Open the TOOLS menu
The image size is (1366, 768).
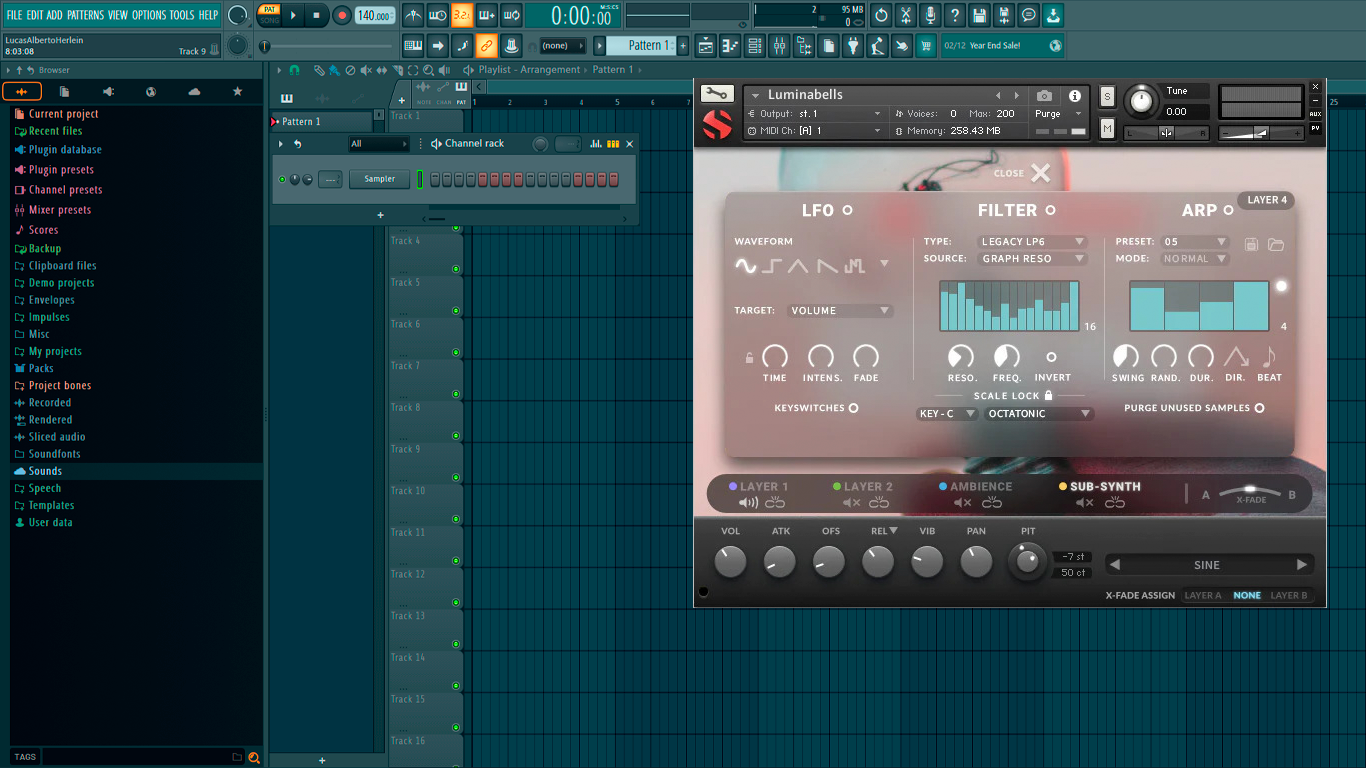[182, 15]
